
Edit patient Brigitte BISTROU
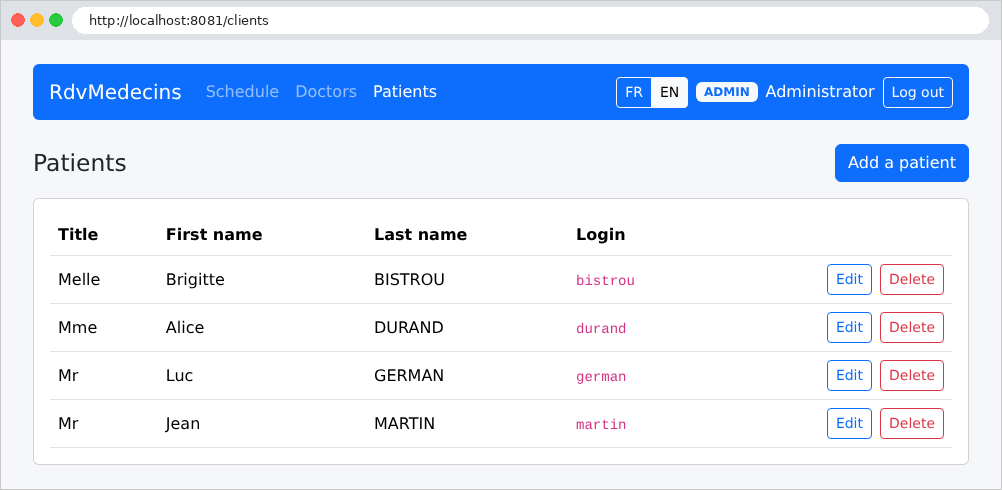pyautogui.click(x=849, y=279)
